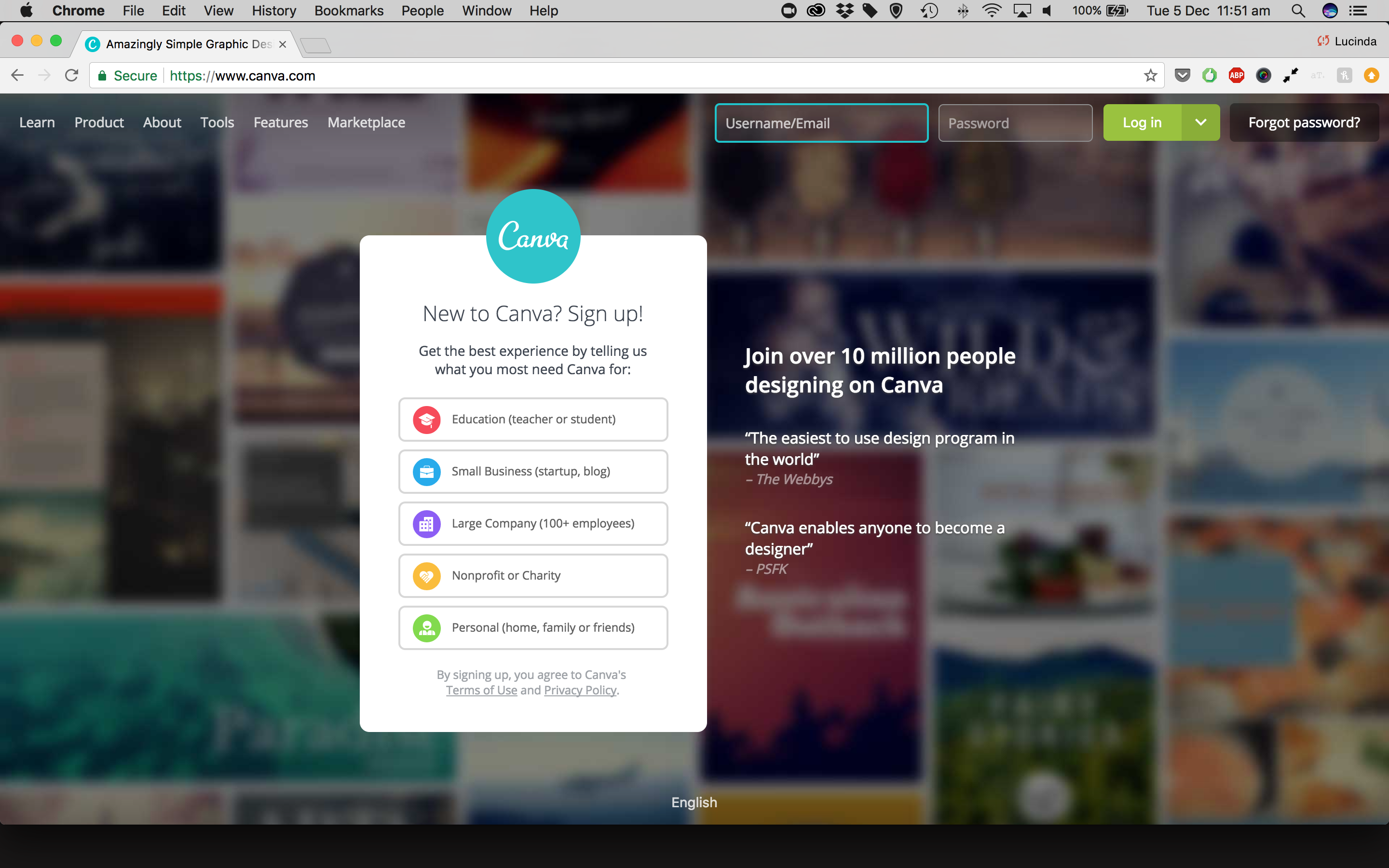Open Spotlight search in the menu bar
Screen dimensions: 1389x868
[1298, 10]
